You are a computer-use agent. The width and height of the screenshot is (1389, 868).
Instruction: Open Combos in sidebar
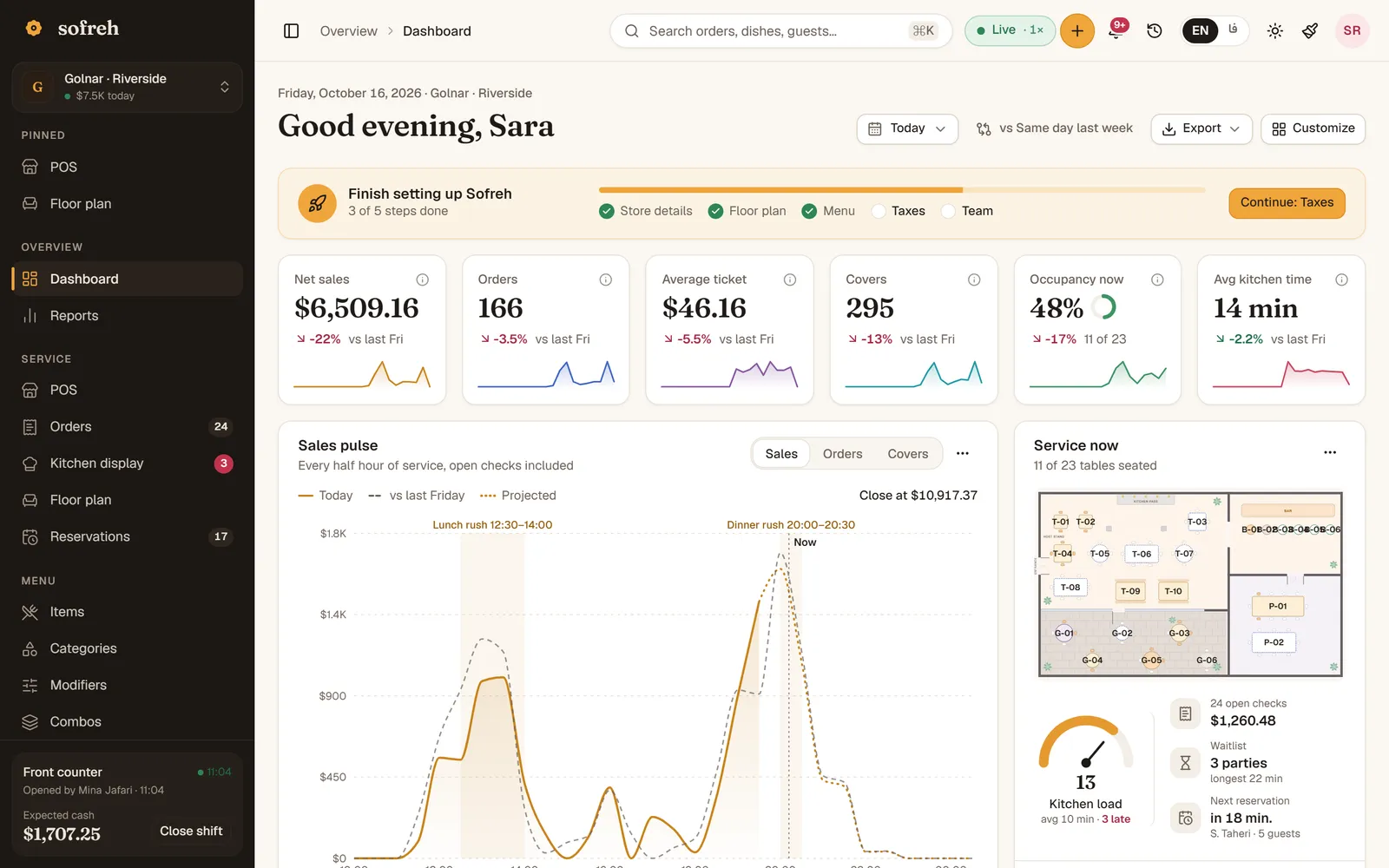127,722
